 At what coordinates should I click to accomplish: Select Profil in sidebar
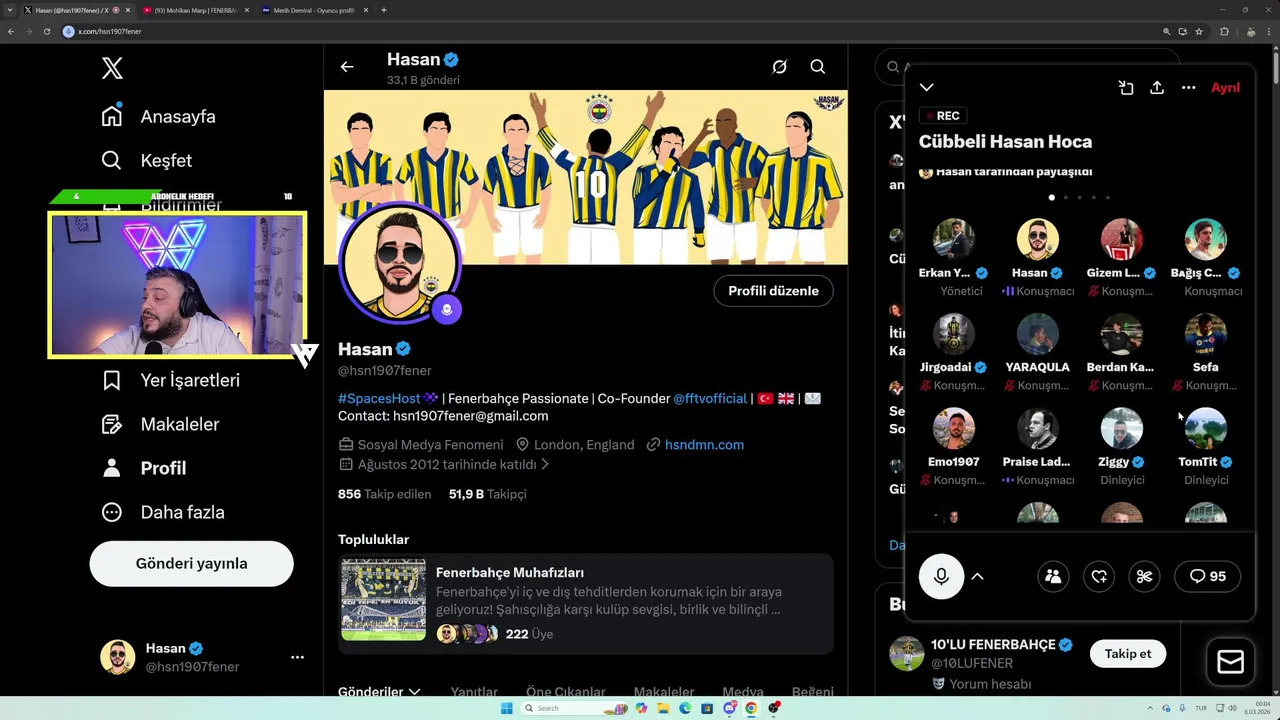pyautogui.click(x=144, y=468)
